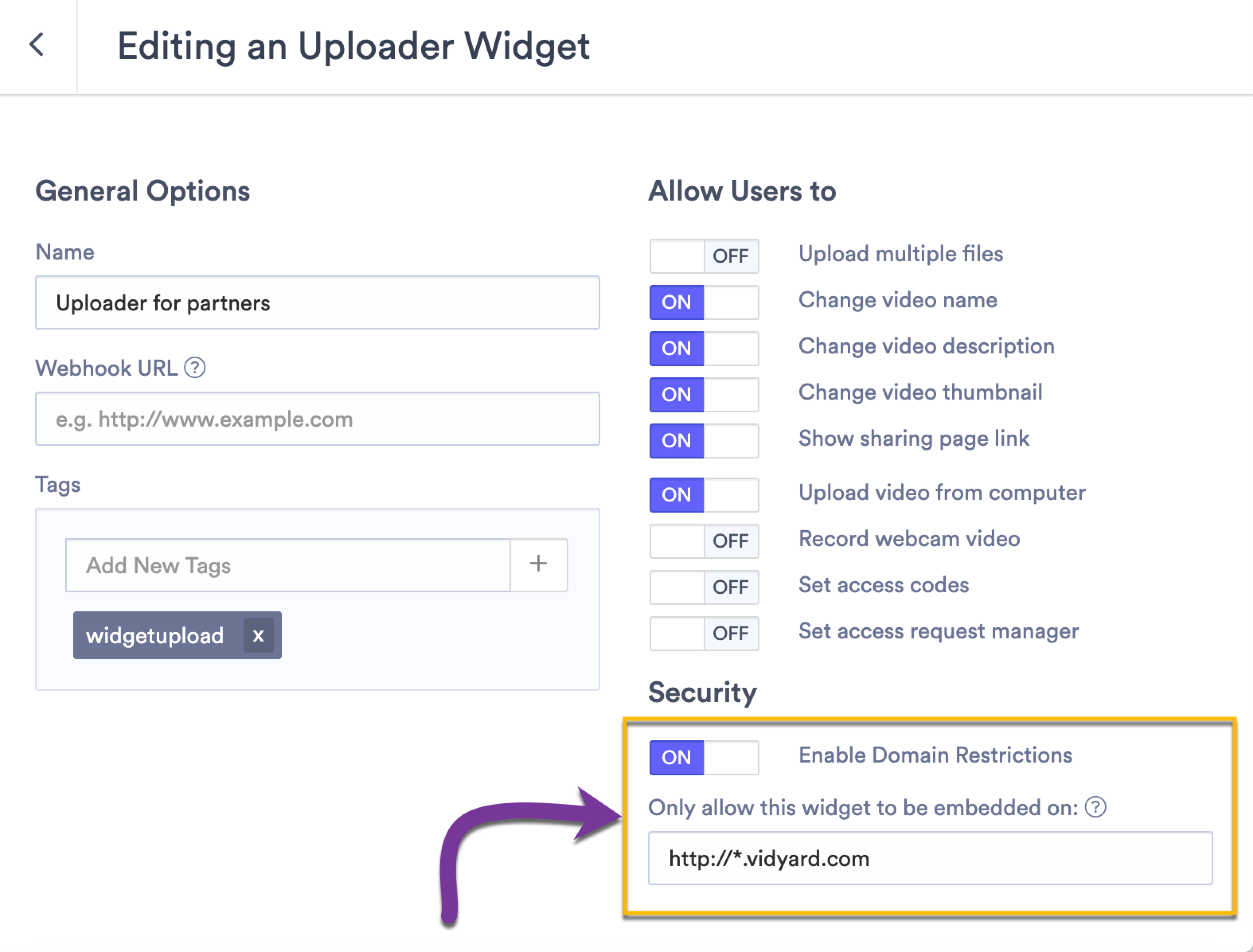Viewport: 1253px width, 952px height.
Task: Disable Change video name
Action: pyautogui.click(x=704, y=302)
